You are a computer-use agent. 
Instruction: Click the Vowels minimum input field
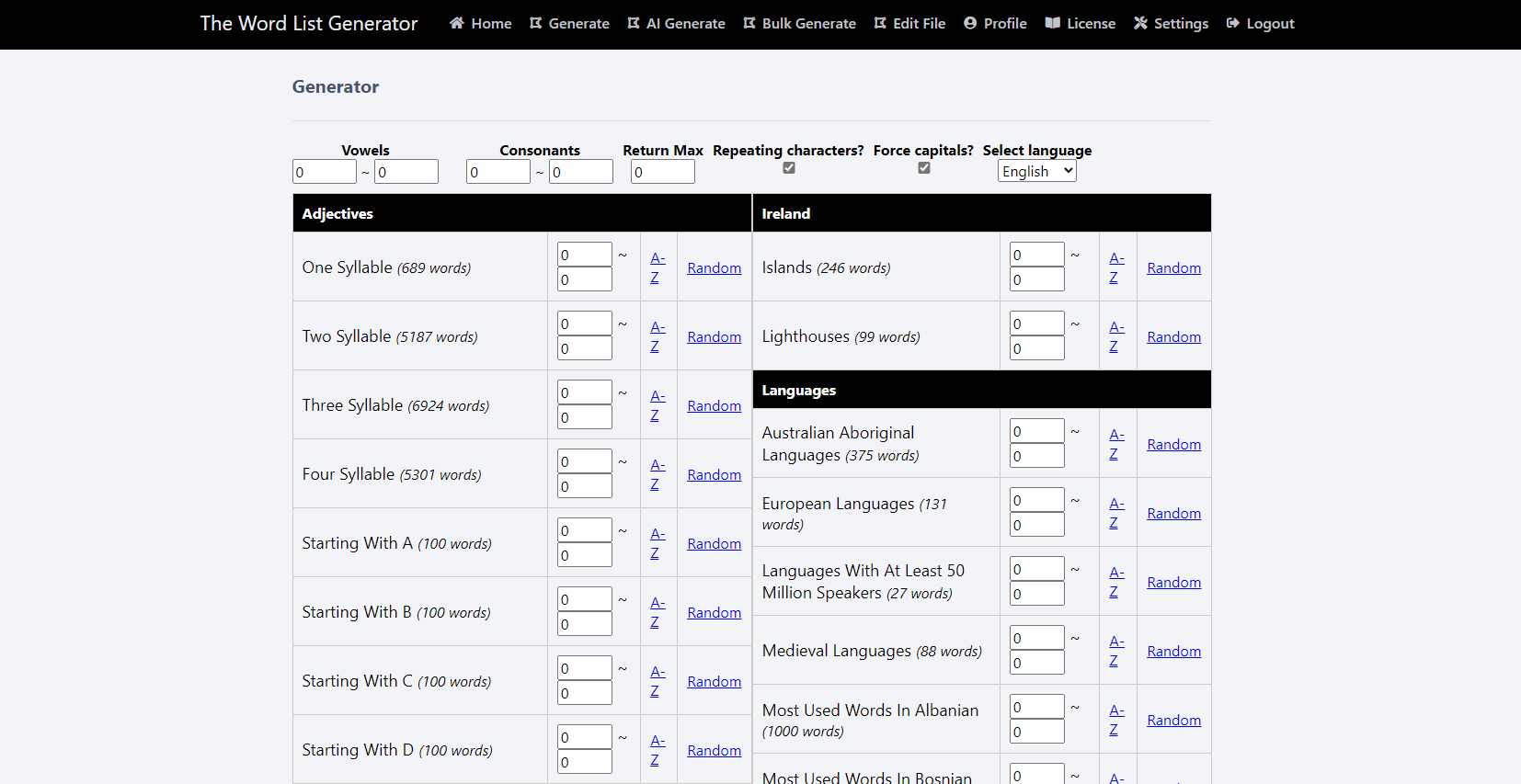click(324, 172)
